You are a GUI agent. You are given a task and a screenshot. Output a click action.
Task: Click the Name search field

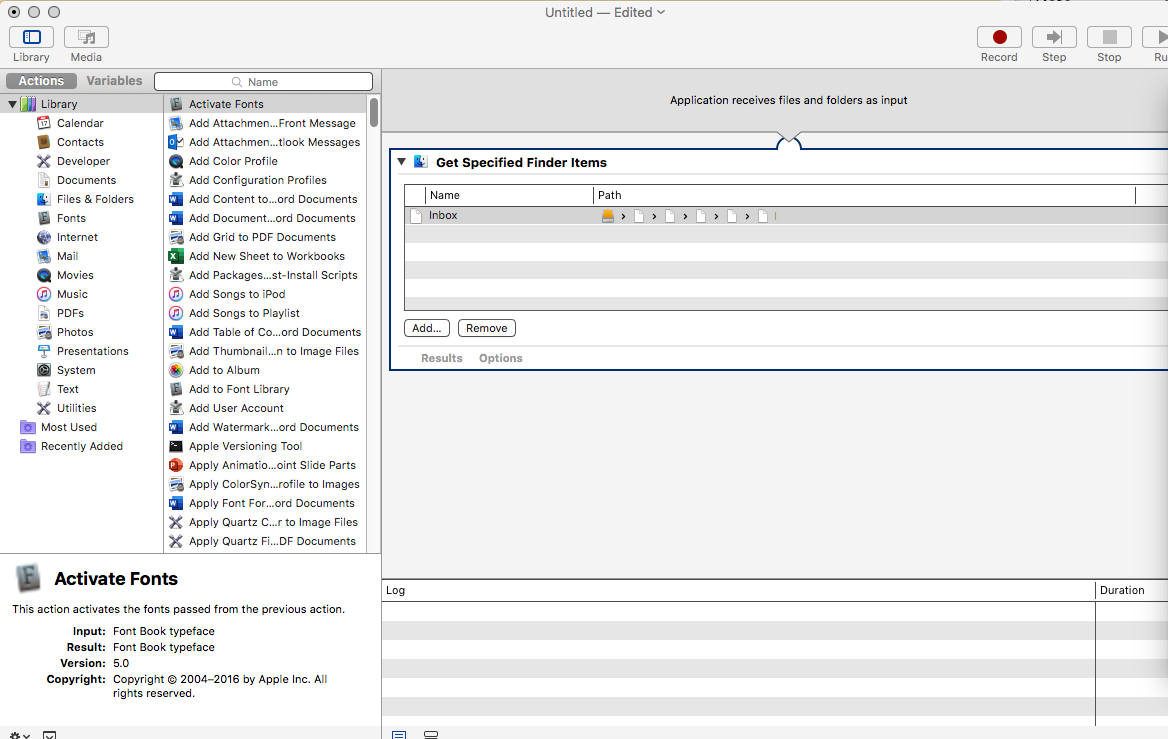(266, 80)
